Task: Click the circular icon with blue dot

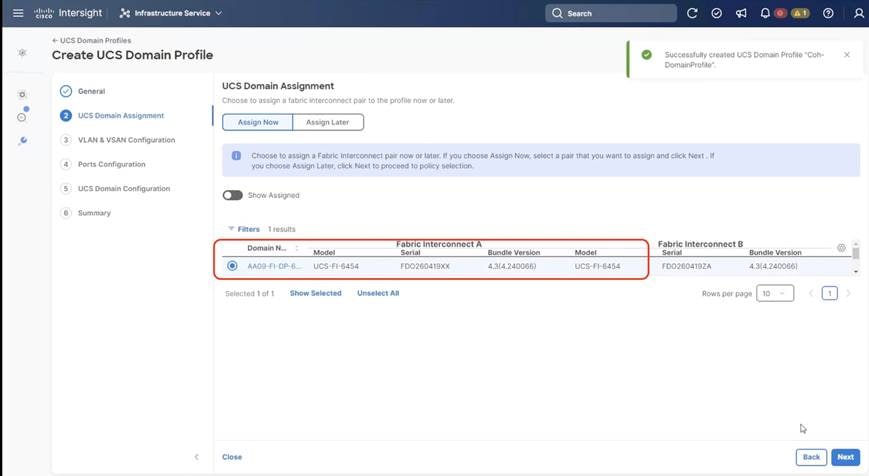Action: click(x=22, y=115)
